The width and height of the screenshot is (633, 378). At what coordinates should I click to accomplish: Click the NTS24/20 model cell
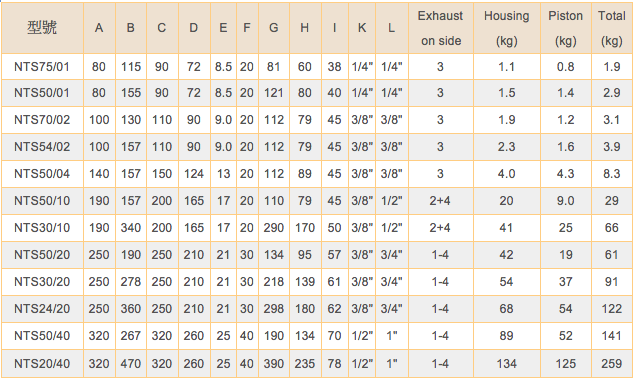pos(42,309)
